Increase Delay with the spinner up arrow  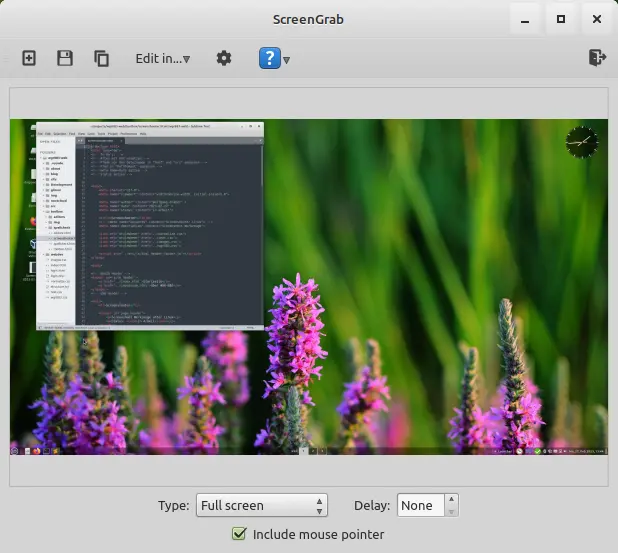click(452, 500)
